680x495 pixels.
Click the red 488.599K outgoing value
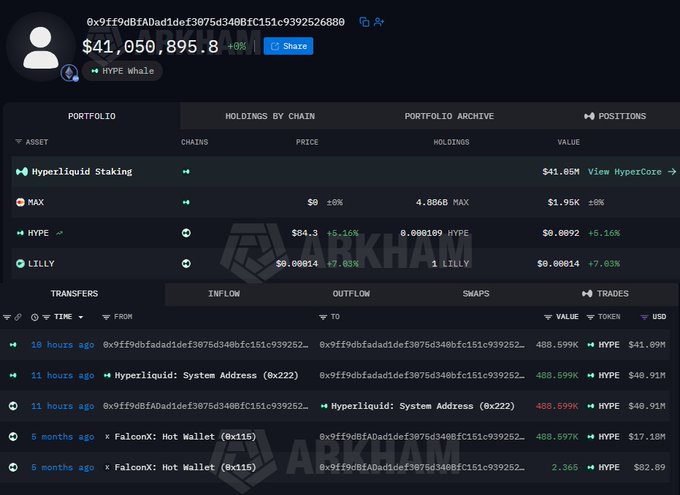tap(557, 406)
